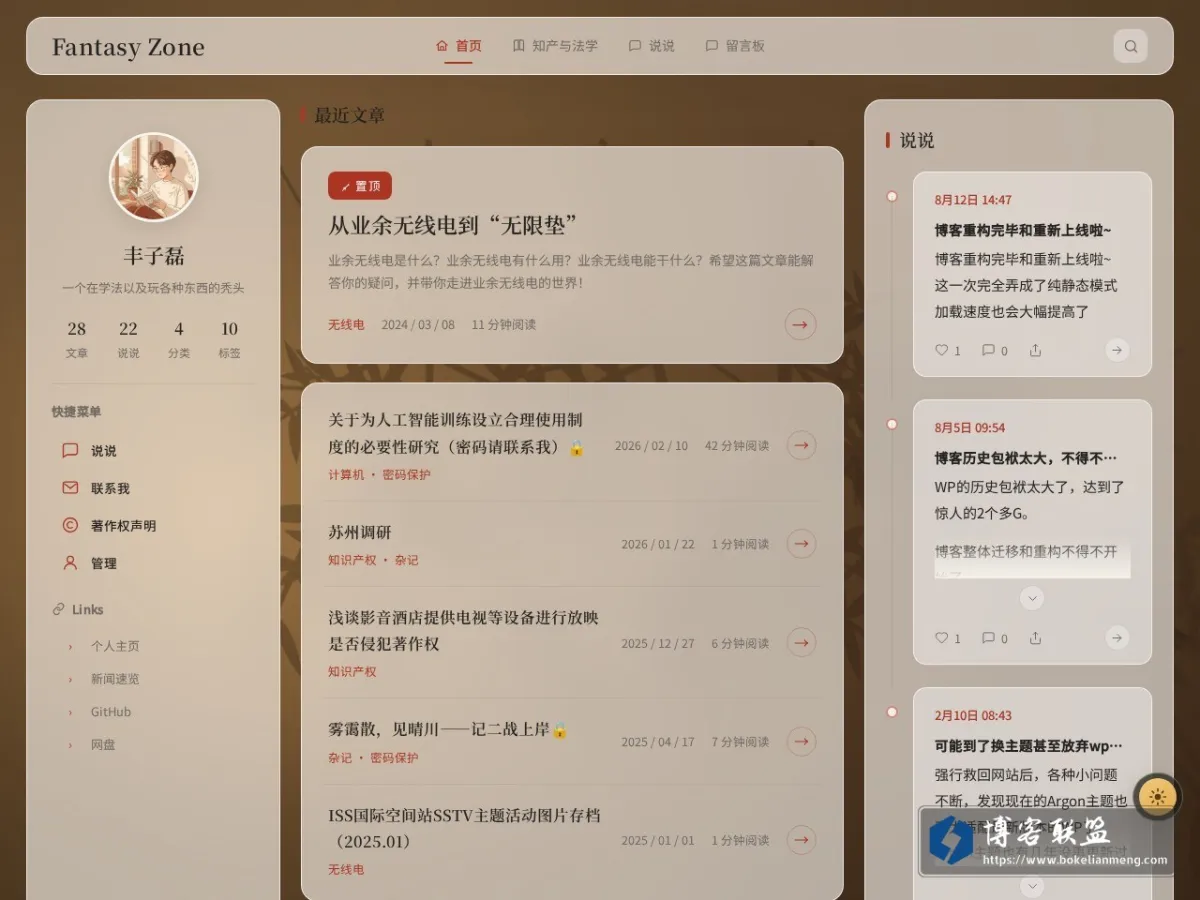Open the 苏州调研 article title

coord(360,532)
